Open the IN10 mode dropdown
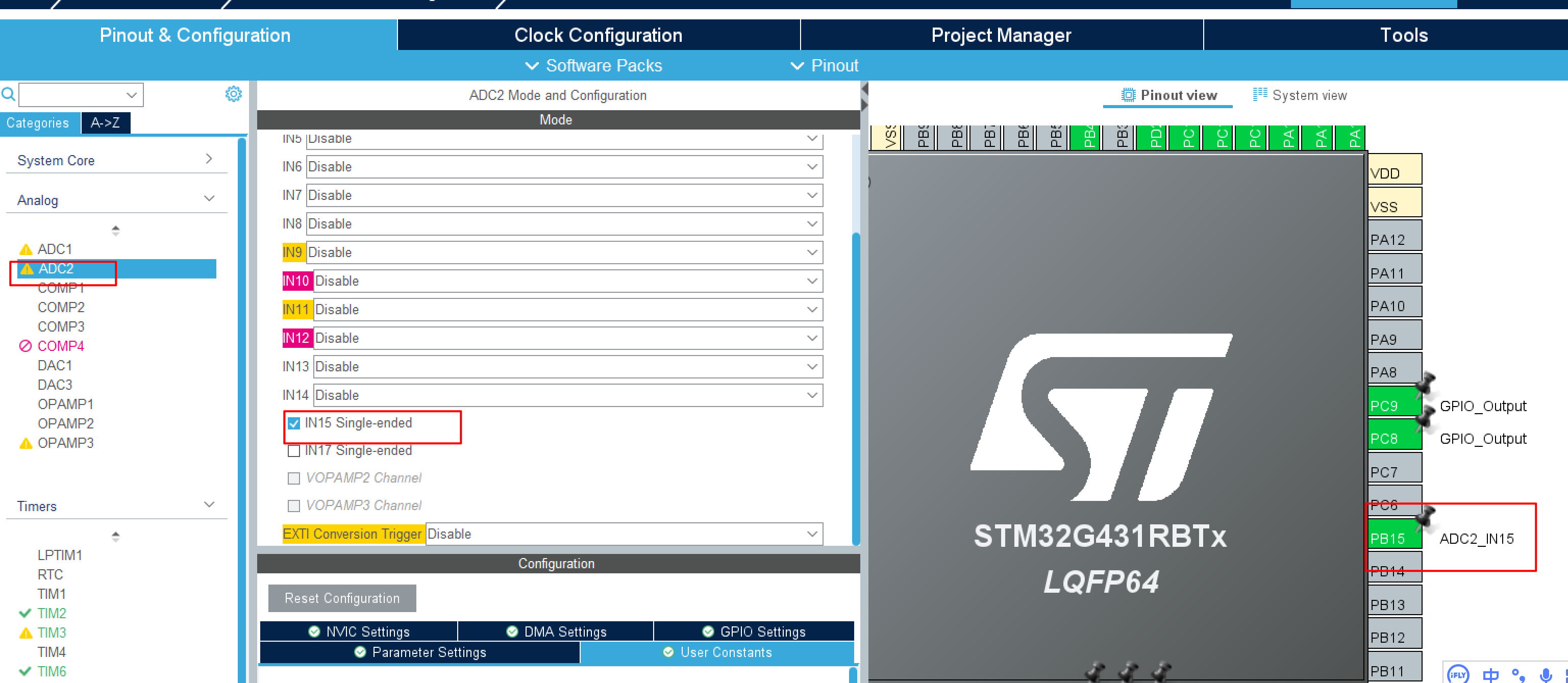The width and height of the screenshot is (1568, 683). click(x=568, y=281)
